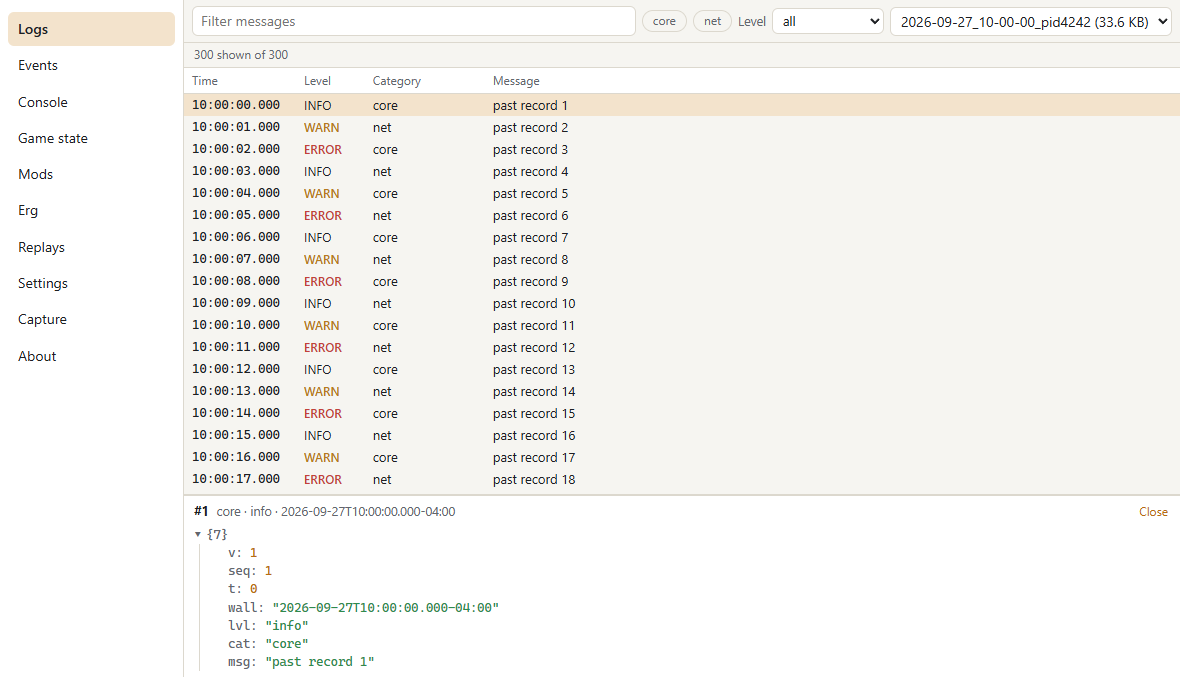Viewport: 1180px width, 677px height.
Task: Open the Logs sidebar section
Action: click(91, 29)
